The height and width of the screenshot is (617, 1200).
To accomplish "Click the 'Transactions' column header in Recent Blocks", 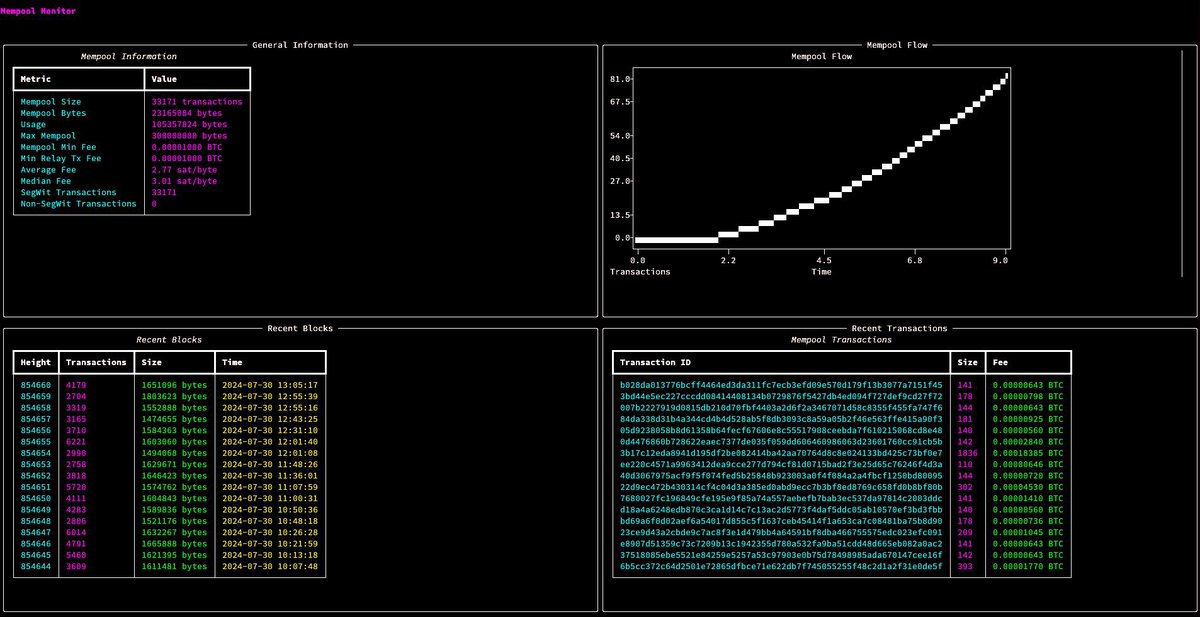I will point(96,362).
